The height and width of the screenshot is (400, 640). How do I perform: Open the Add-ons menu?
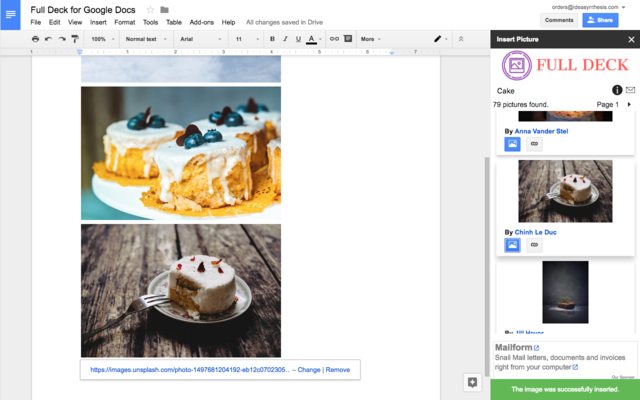(x=202, y=22)
